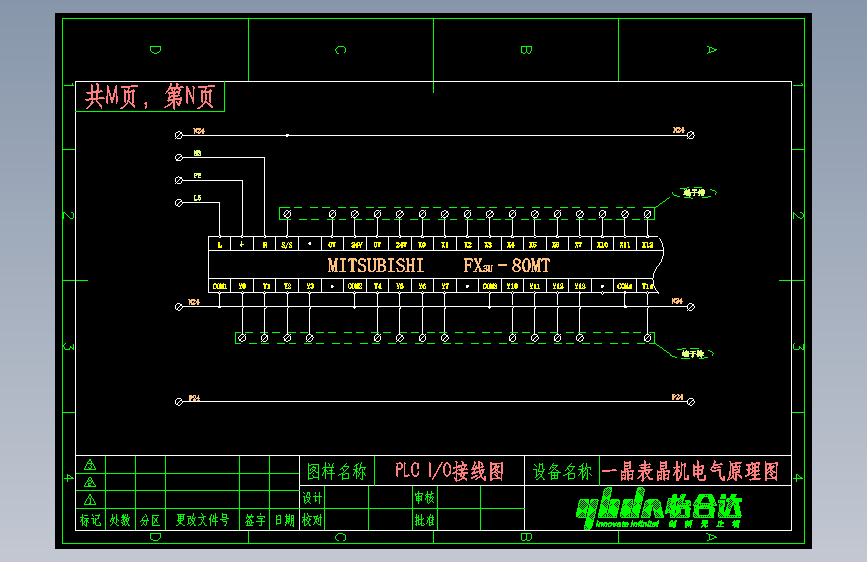Click the MITSUBISHI text on the PLC
Image resolution: width=867 pixels, height=562 pixels.
click(x=375, y=266)
